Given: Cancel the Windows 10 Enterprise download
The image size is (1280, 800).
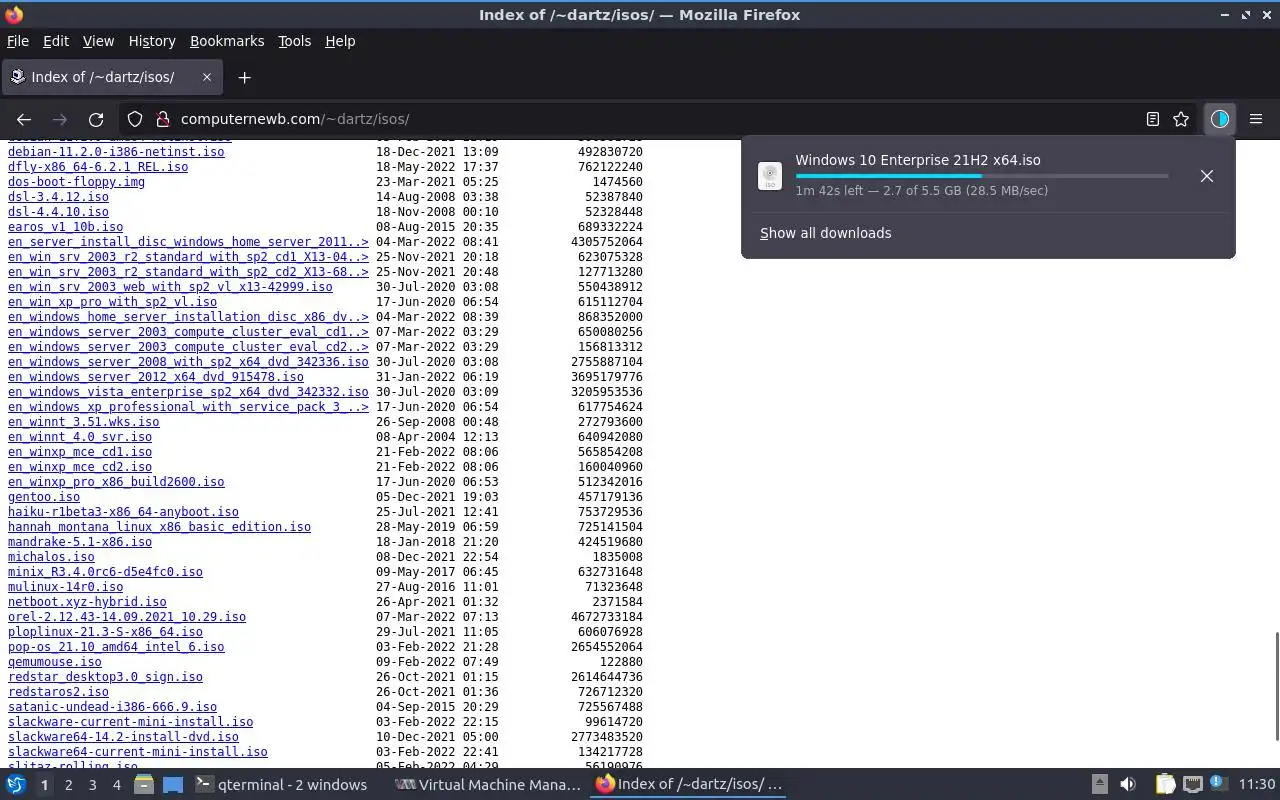Looking at the screenshot, I should pos(1207,176).
